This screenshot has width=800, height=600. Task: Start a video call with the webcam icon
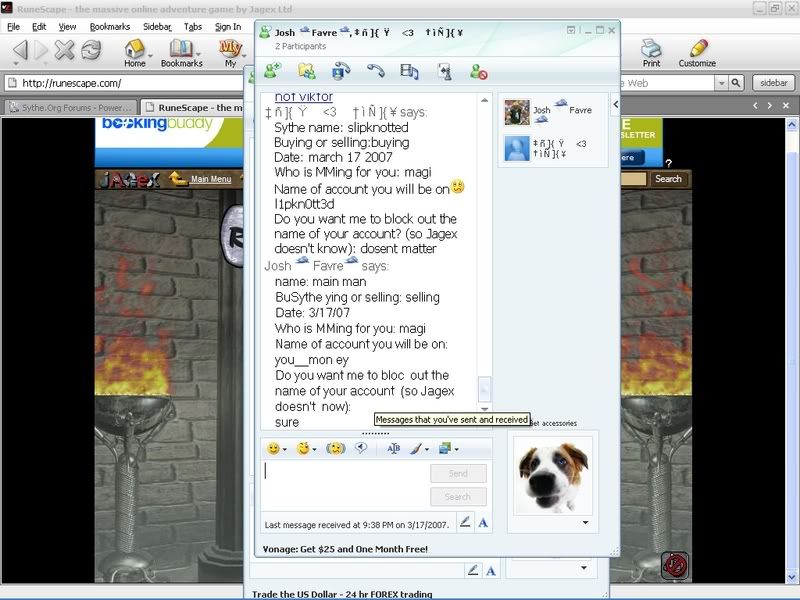(340, 71)
